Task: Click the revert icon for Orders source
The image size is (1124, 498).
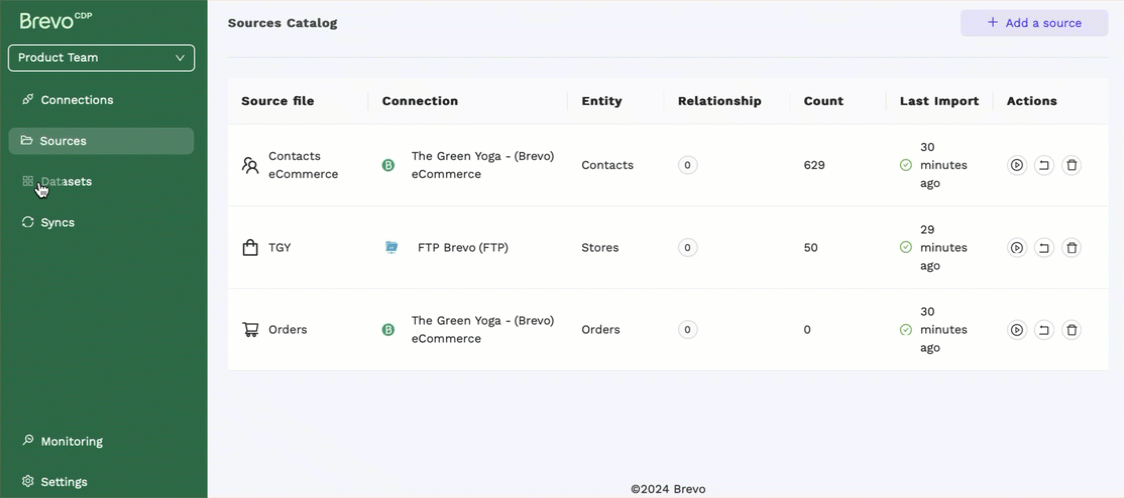Action: tap(1044, 330)
